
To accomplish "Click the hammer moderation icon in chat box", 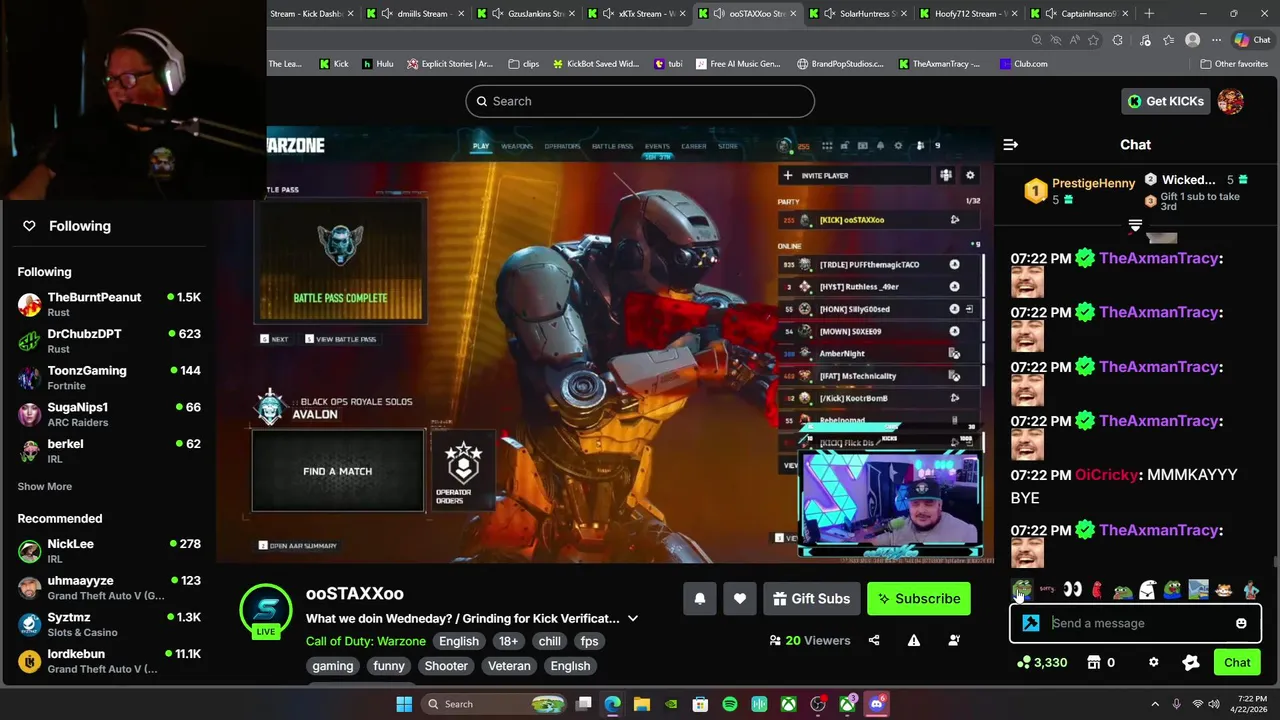I will pos(1031,623).
